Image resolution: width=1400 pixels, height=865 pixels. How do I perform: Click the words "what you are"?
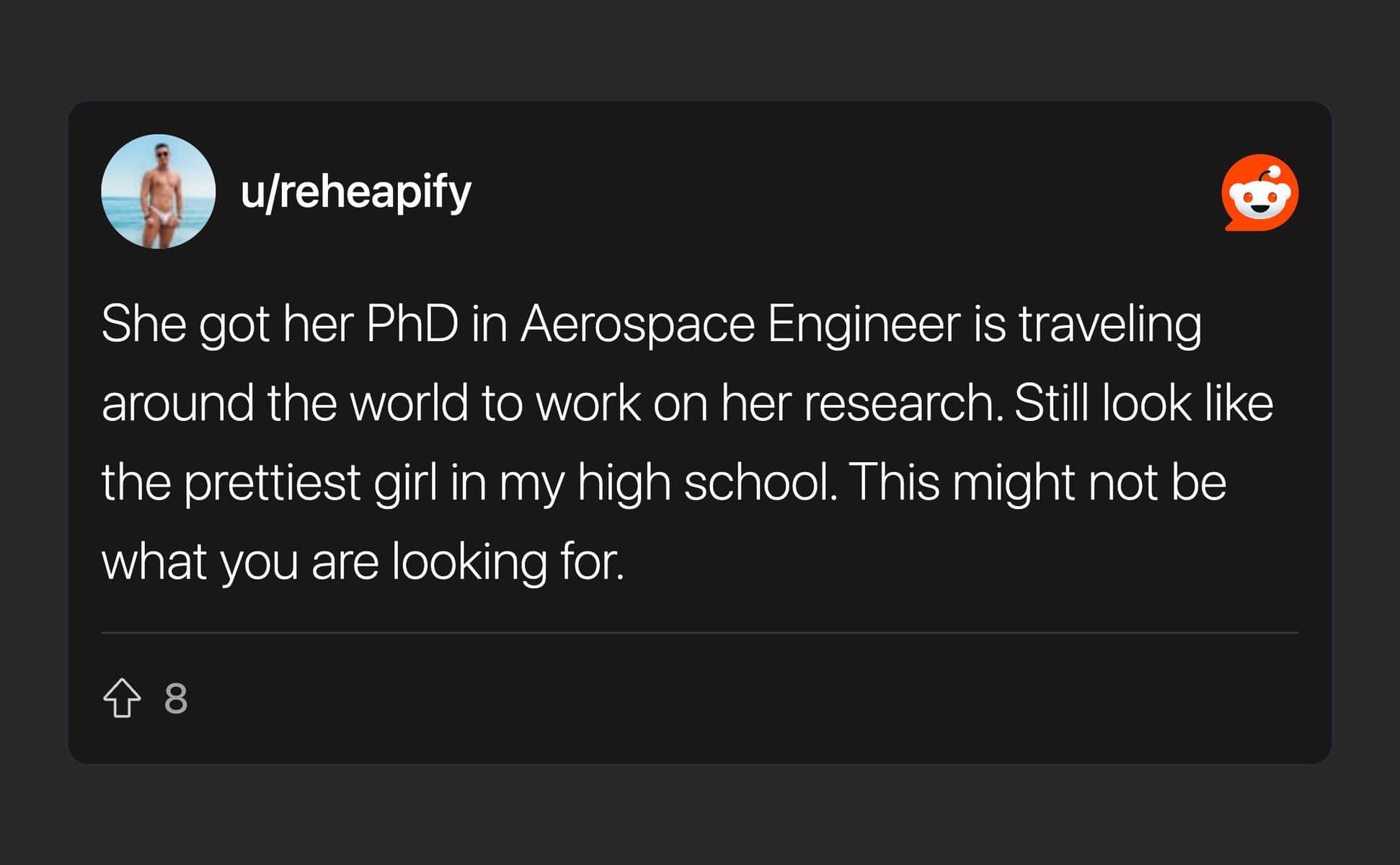(x=240, y=562)
